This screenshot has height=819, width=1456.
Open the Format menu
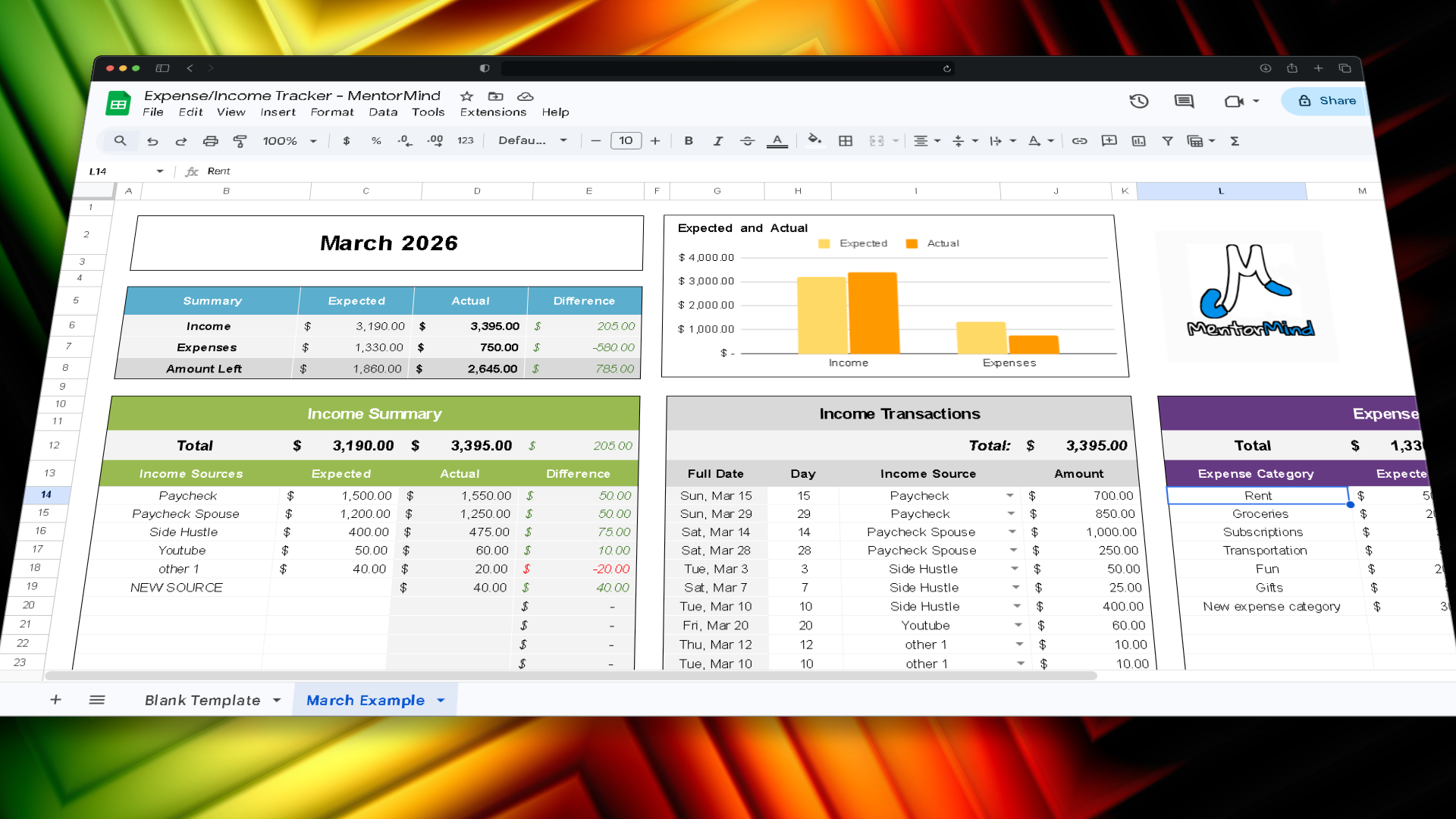click(332, 112)
